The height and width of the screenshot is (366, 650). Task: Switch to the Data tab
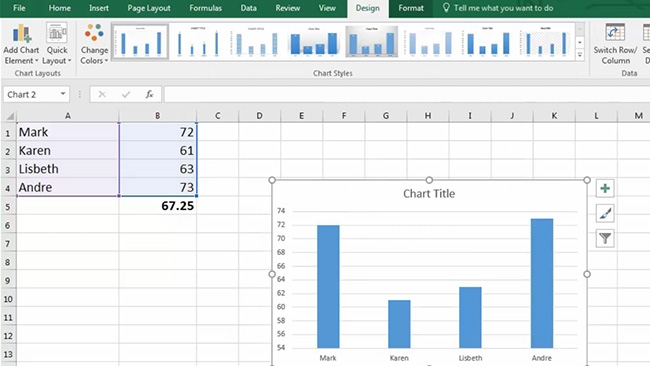tap(248, 8)
